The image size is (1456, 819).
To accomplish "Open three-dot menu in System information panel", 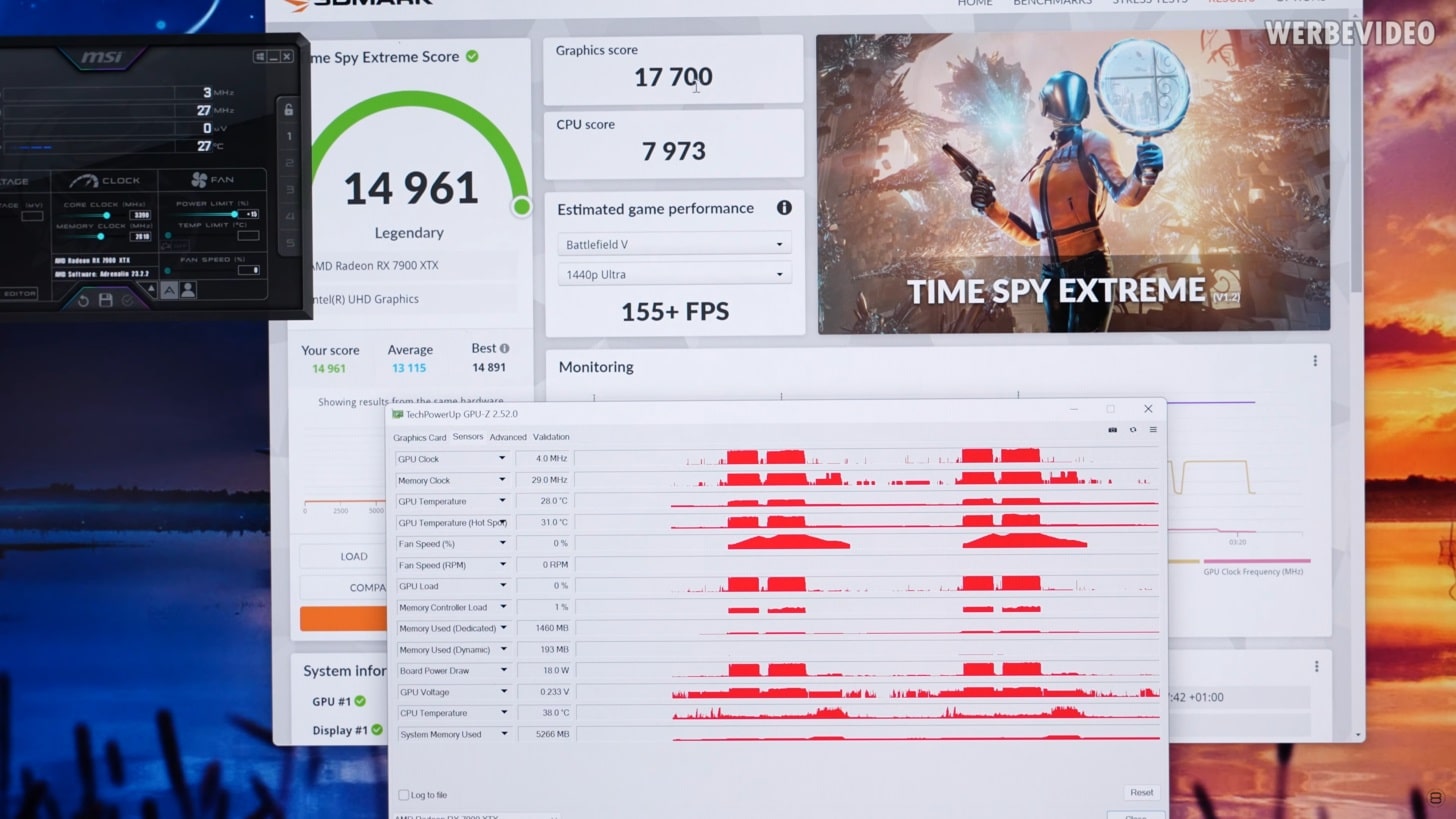I will pyautogui.click(x=1316, y=666).
